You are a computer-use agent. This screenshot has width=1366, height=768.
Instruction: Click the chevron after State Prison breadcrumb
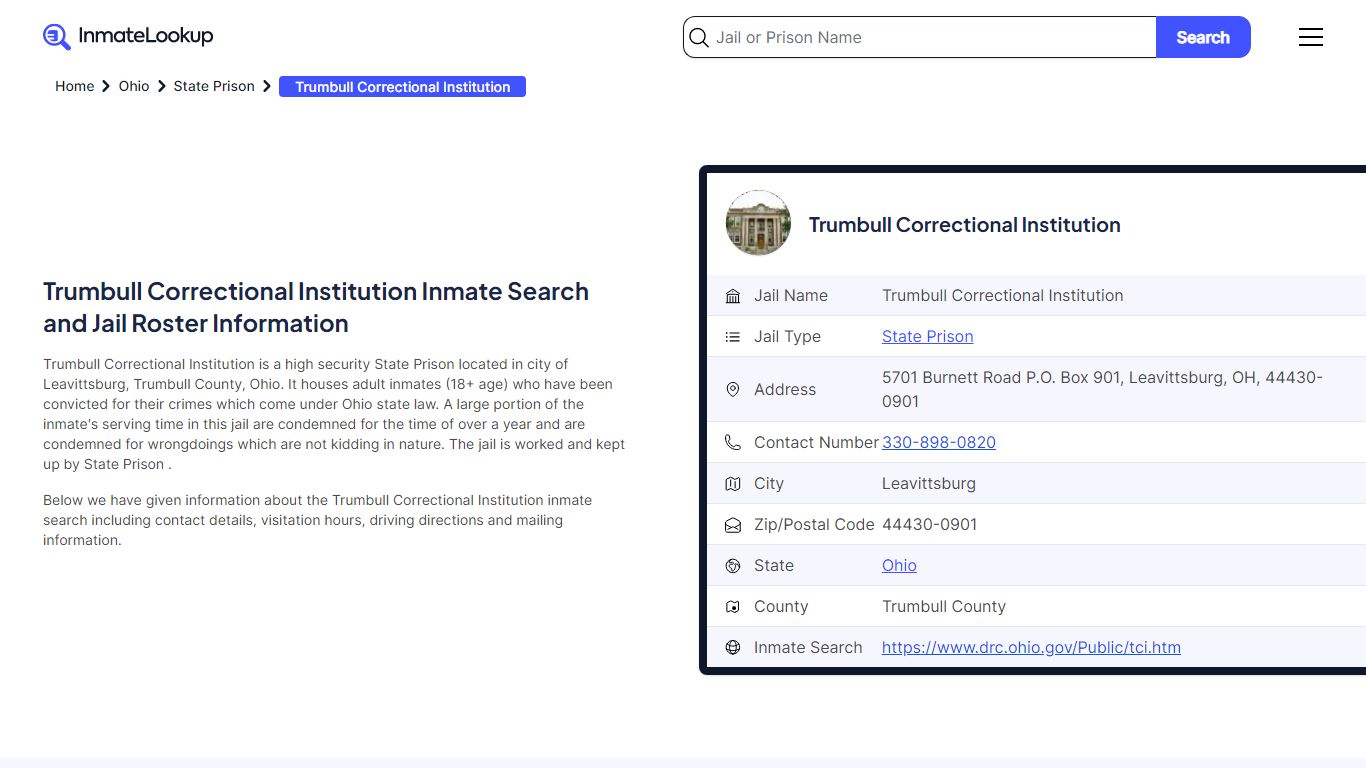click(267, 87)
